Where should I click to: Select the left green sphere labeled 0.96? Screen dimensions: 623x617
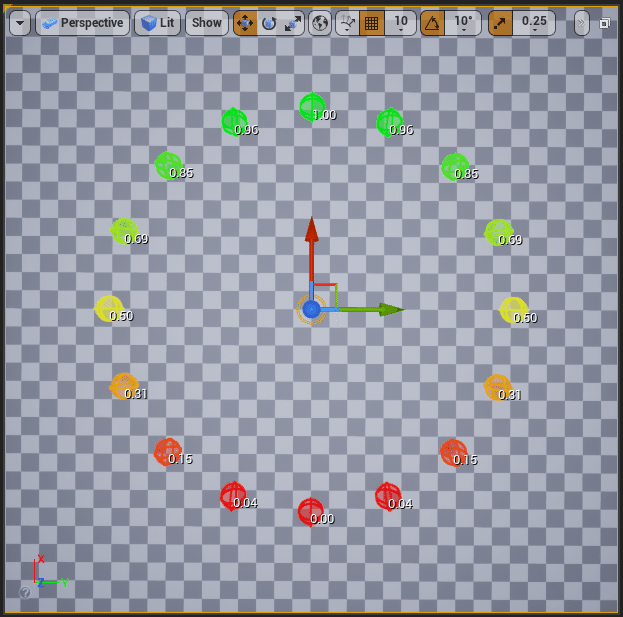click(x=234, y=122)
